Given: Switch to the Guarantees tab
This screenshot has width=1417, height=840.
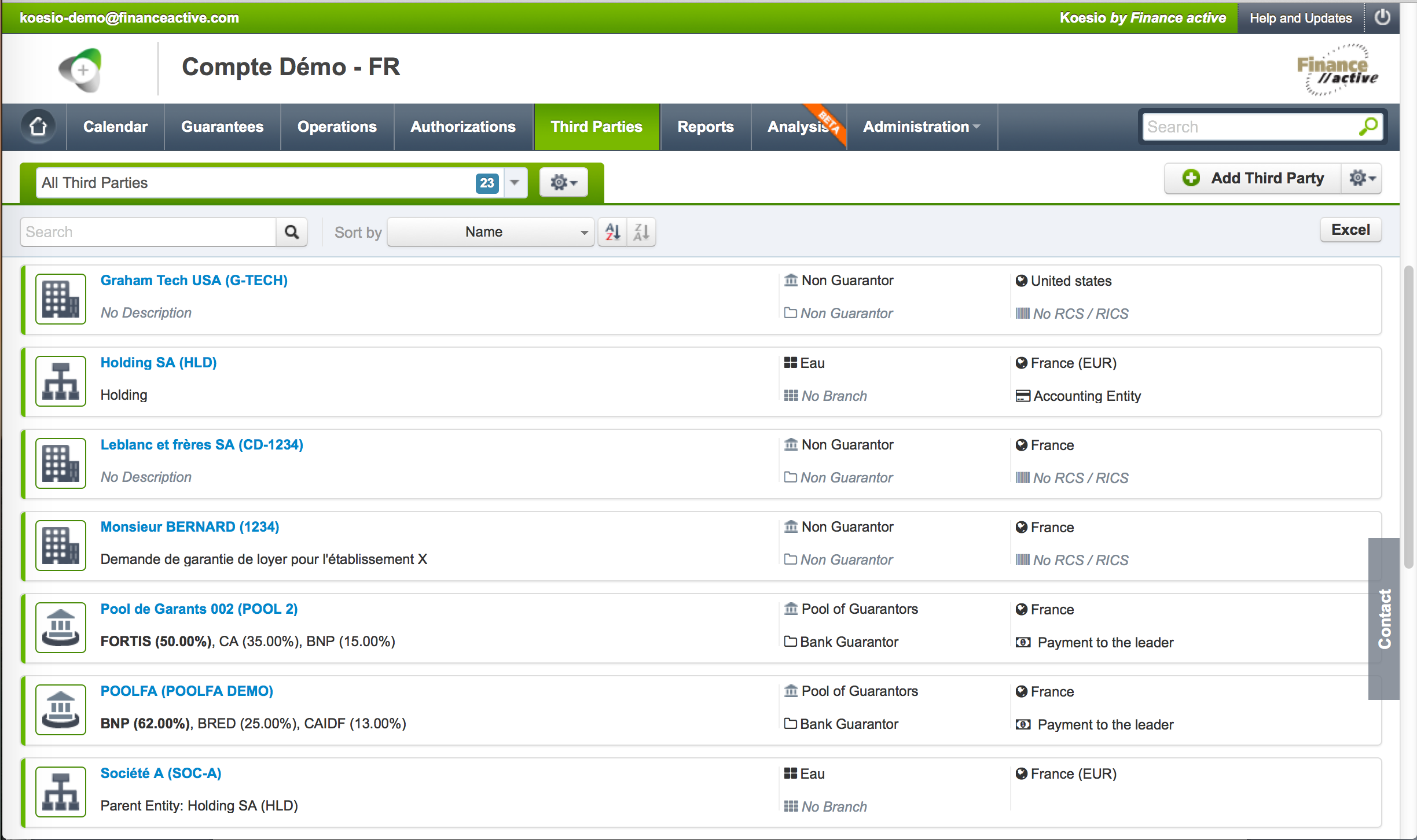Looking at the screenshot, I should pyautogui.click(x=222, y=127).
